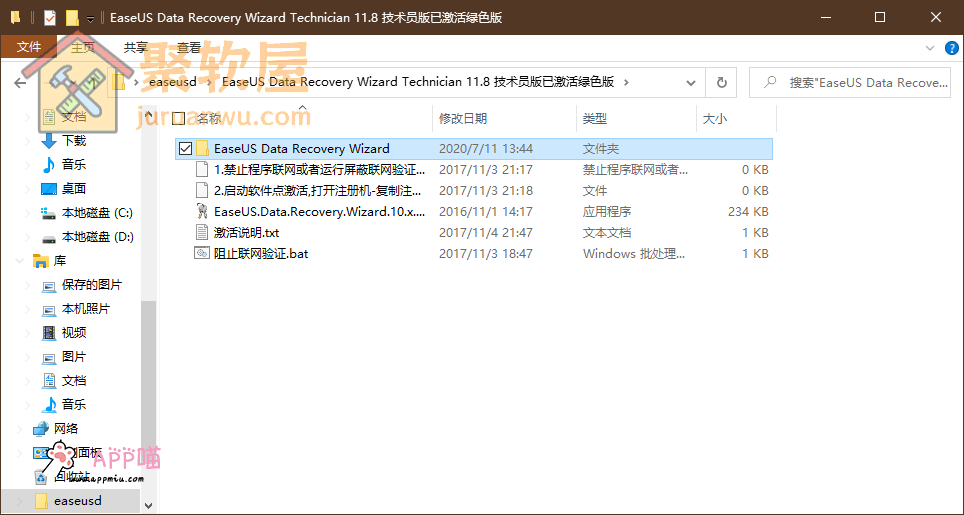Click the keygen EaseUS.Data.Recovery.Wizard.10.x application icon

(x=202, y=211)
